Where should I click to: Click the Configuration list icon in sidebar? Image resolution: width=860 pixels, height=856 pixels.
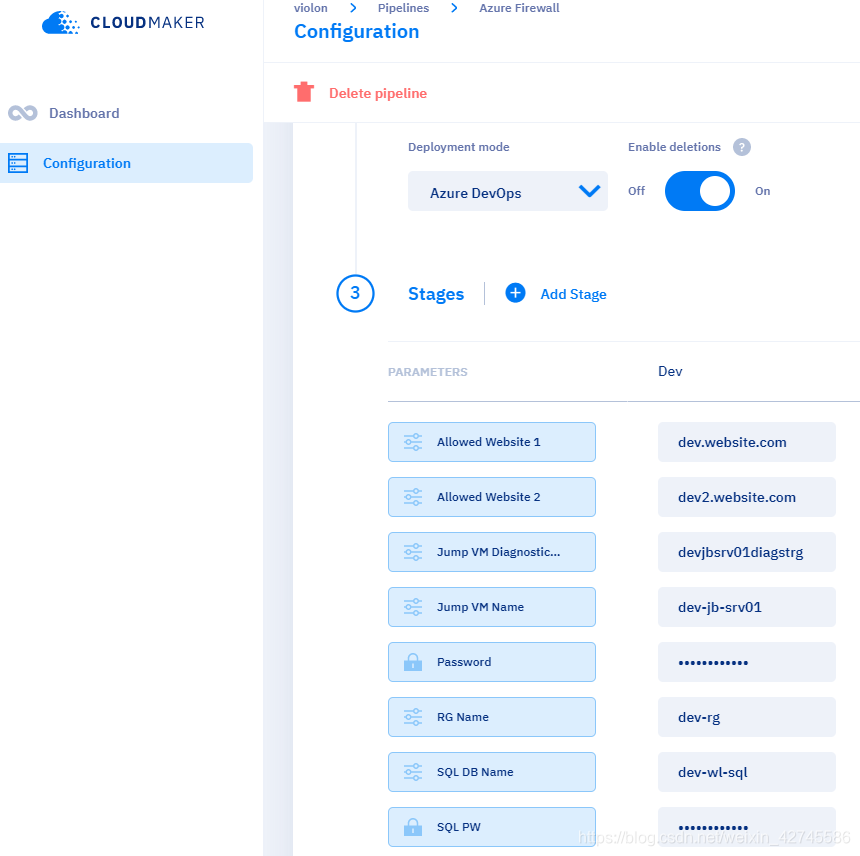coord(18,163)
